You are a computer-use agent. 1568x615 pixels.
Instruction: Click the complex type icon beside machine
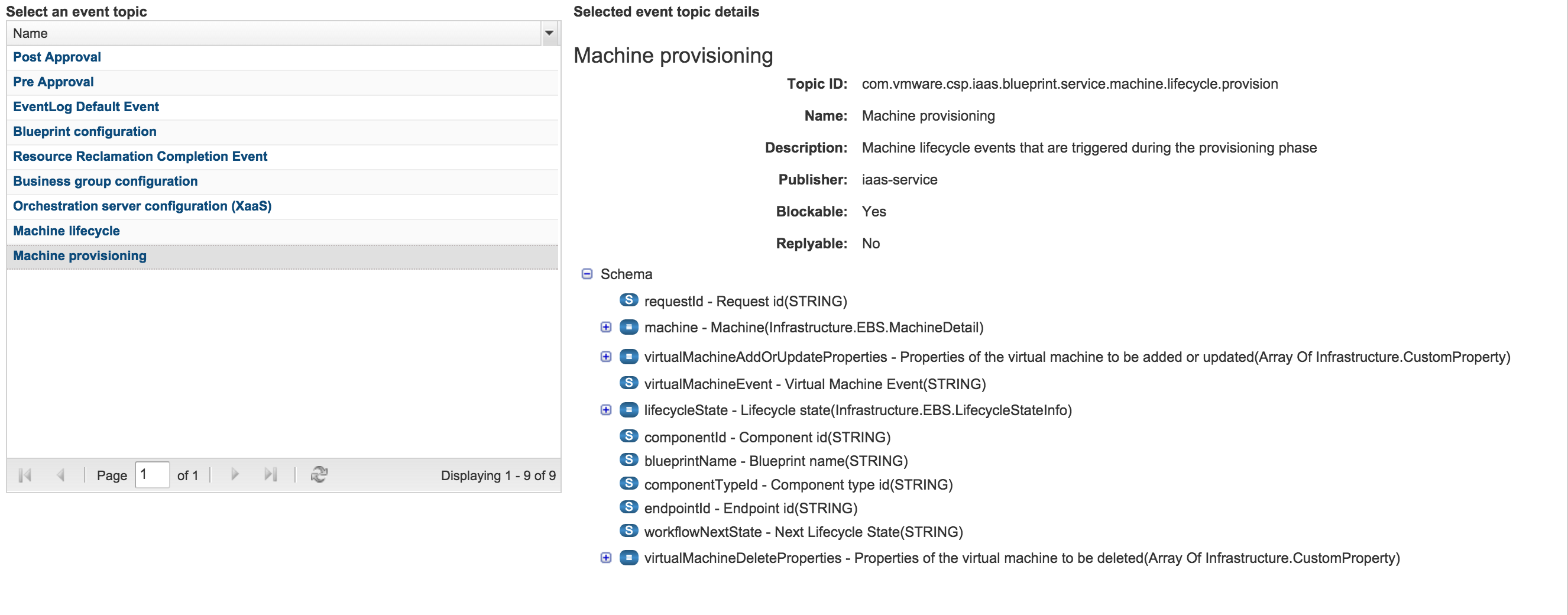click(628, 327)
